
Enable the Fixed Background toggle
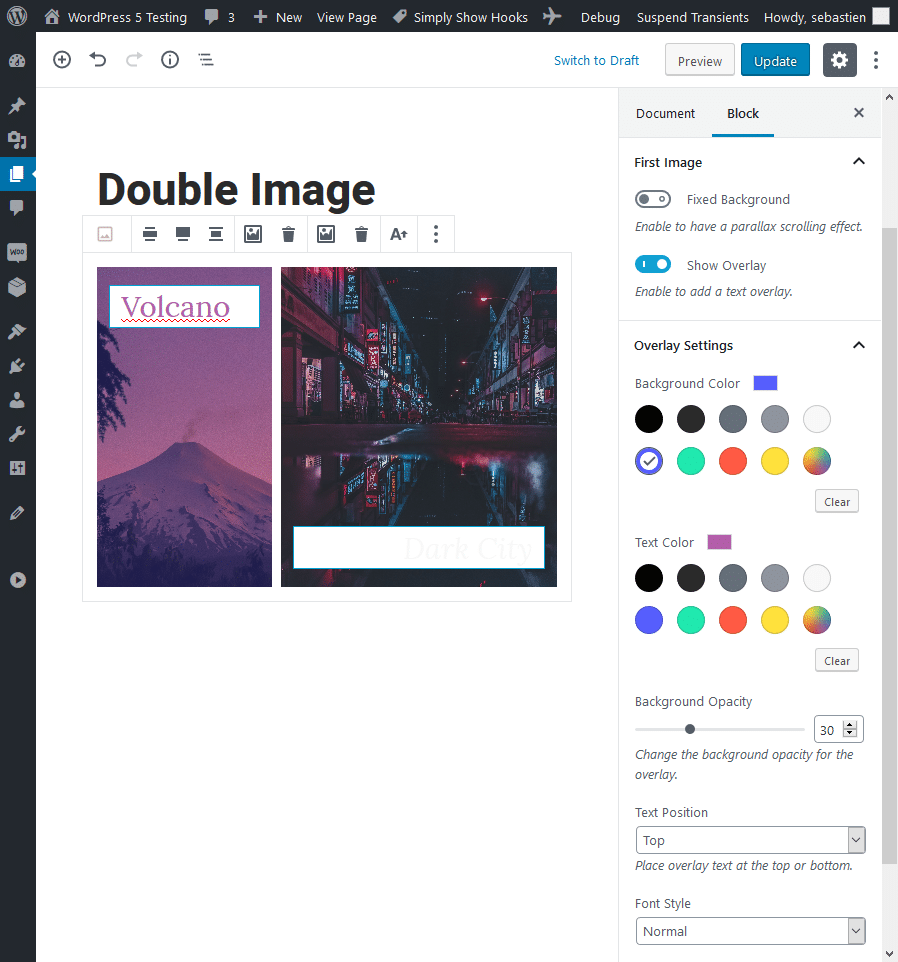(653, 199)
